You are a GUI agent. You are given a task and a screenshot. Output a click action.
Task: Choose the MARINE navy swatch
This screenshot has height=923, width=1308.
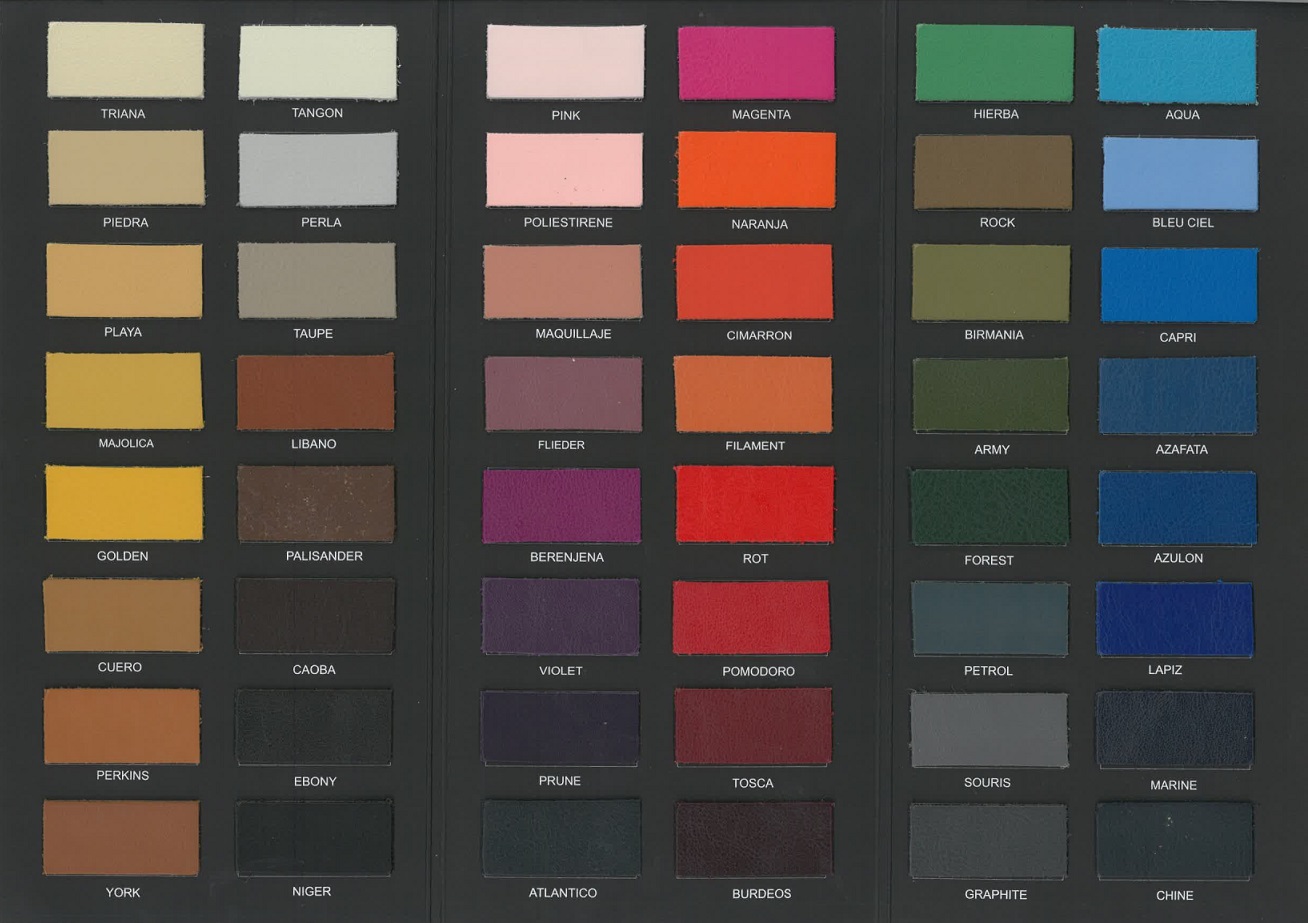1175,730
